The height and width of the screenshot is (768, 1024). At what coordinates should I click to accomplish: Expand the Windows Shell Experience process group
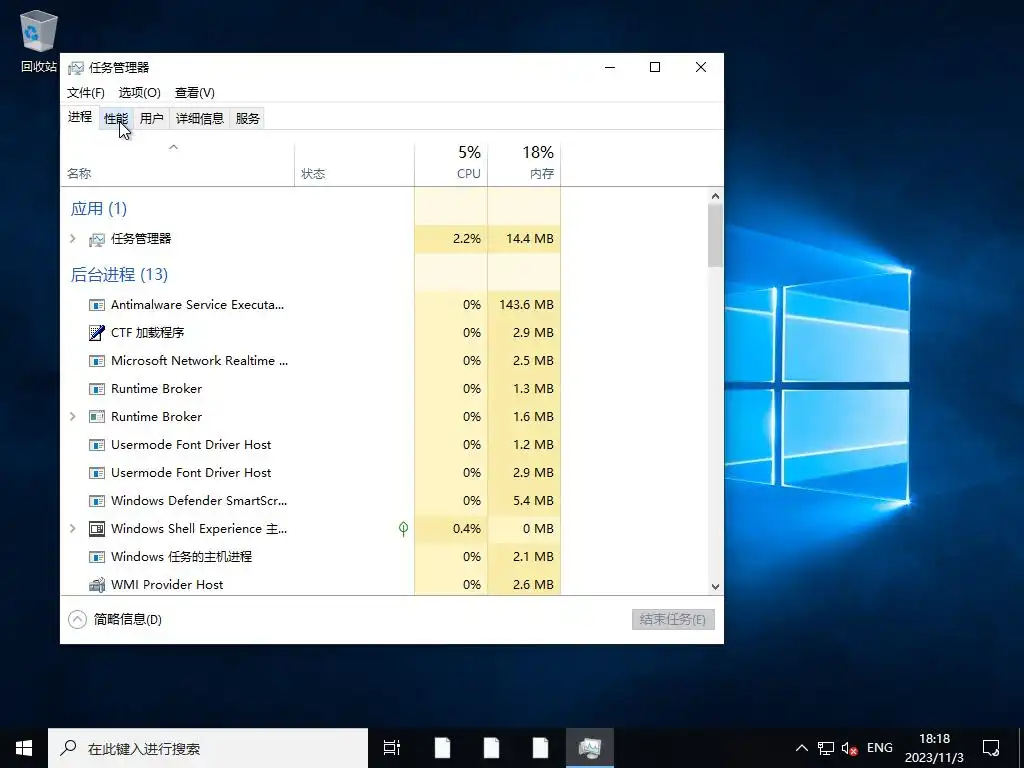coord(72,528)
